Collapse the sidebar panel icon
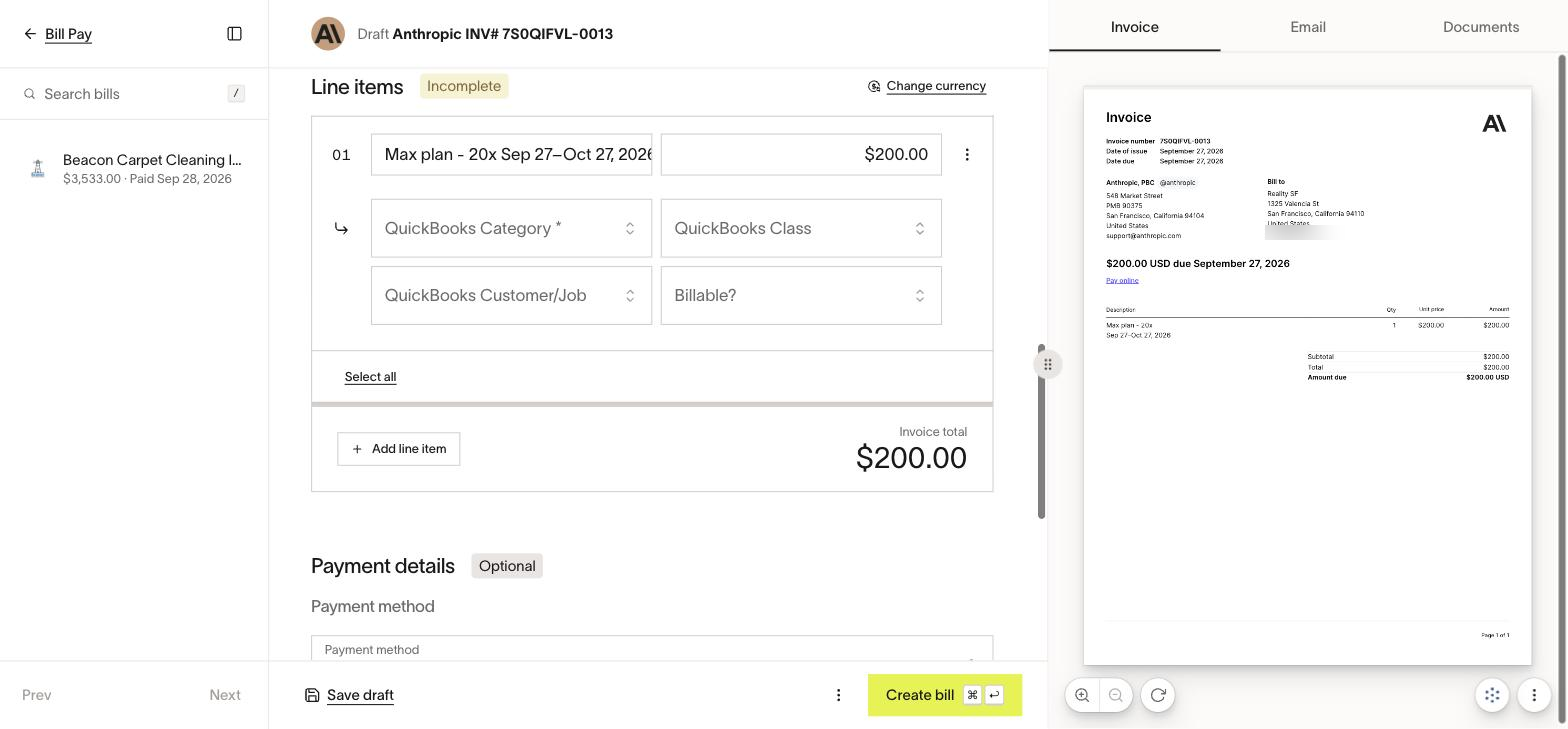 click(x=235, y=34)
